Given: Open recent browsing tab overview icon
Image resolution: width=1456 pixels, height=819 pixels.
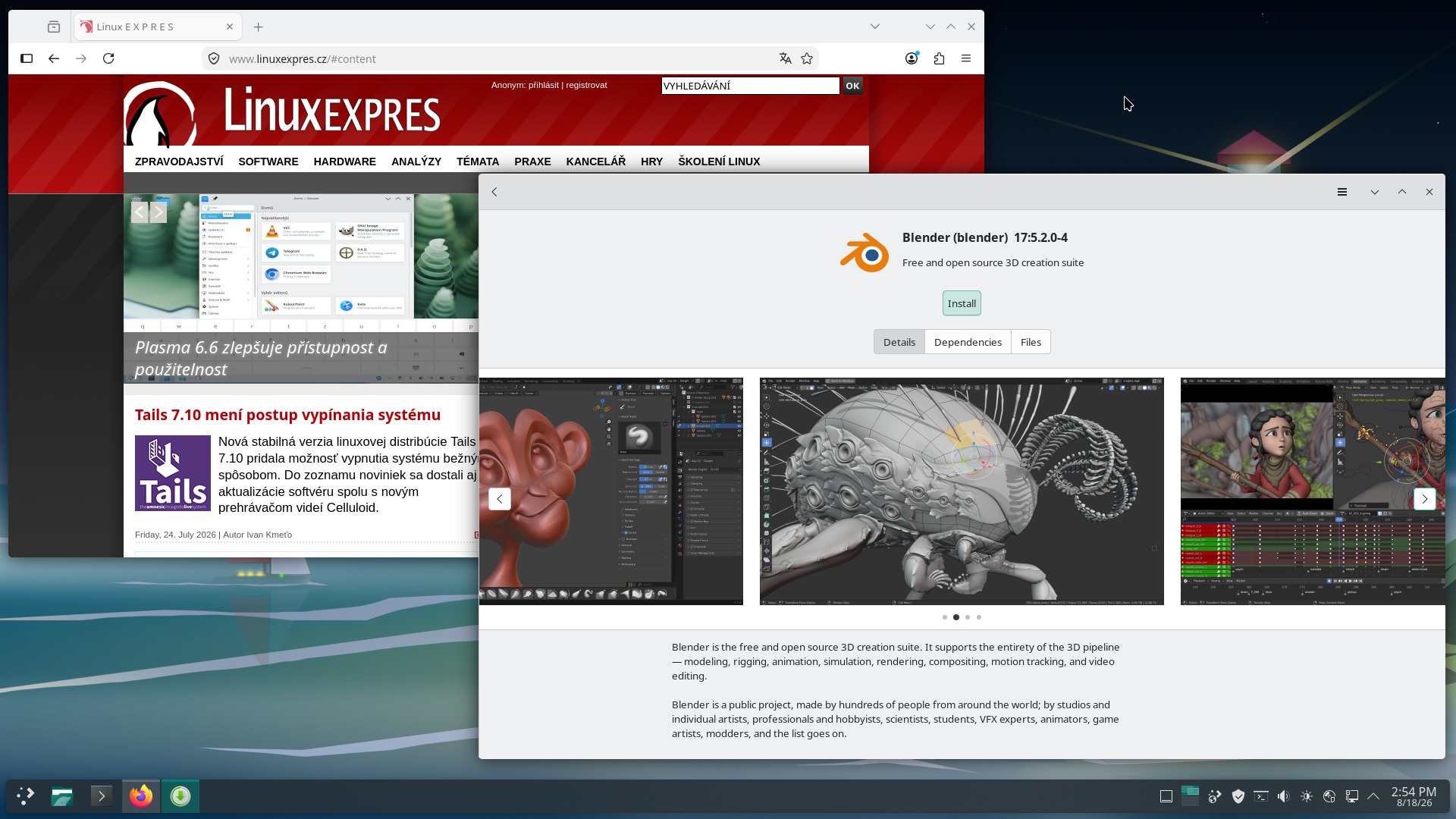Looking at the screenshot, I should pos(54,27).
